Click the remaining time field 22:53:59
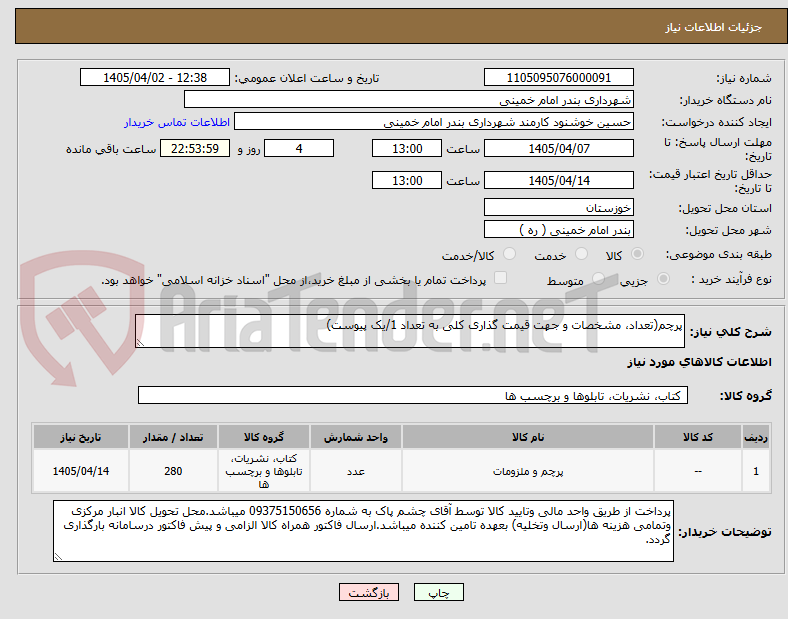The height and width of the screenshot is (619, 788). point(195,148)
